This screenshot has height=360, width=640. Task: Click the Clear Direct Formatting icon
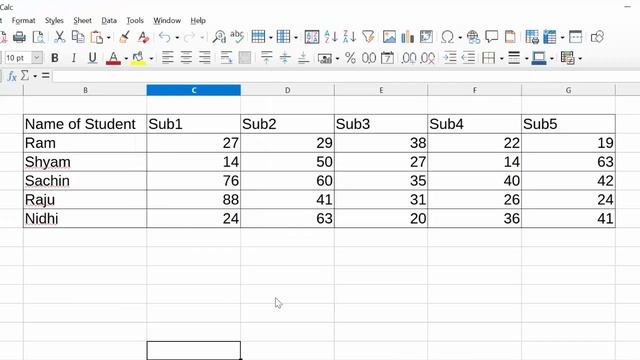pos(143,37)
